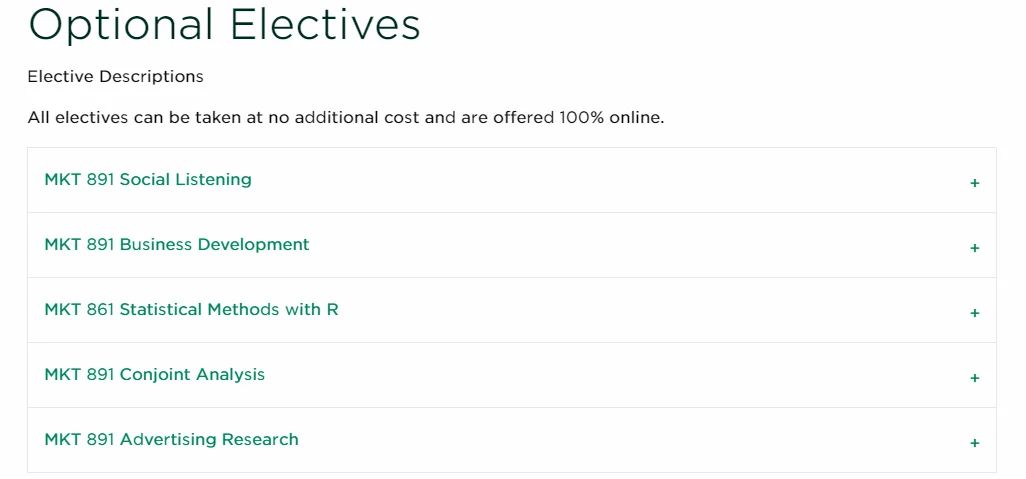Click the plus icon beside Social Listening

(x=974, y=183)
